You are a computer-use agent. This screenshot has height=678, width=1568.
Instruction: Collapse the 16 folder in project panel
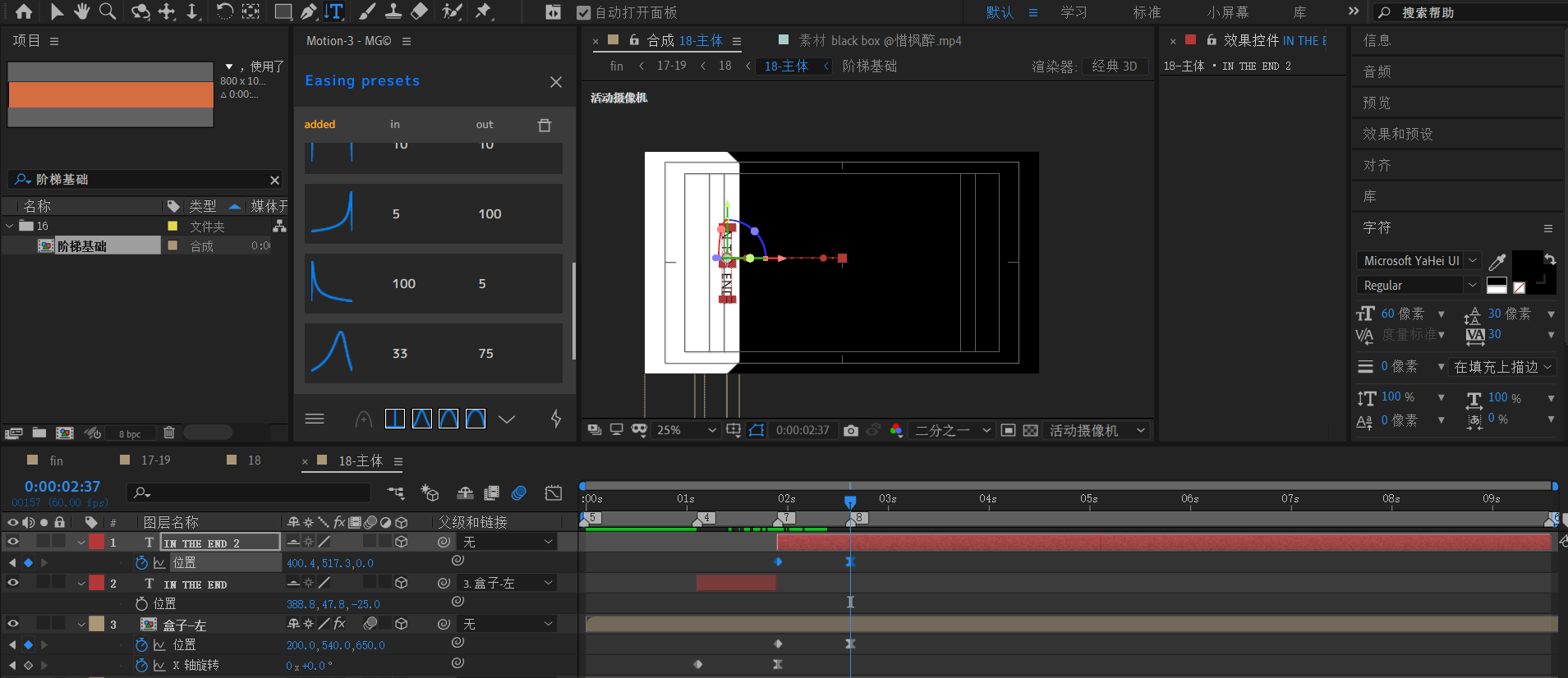pos(10,226)
